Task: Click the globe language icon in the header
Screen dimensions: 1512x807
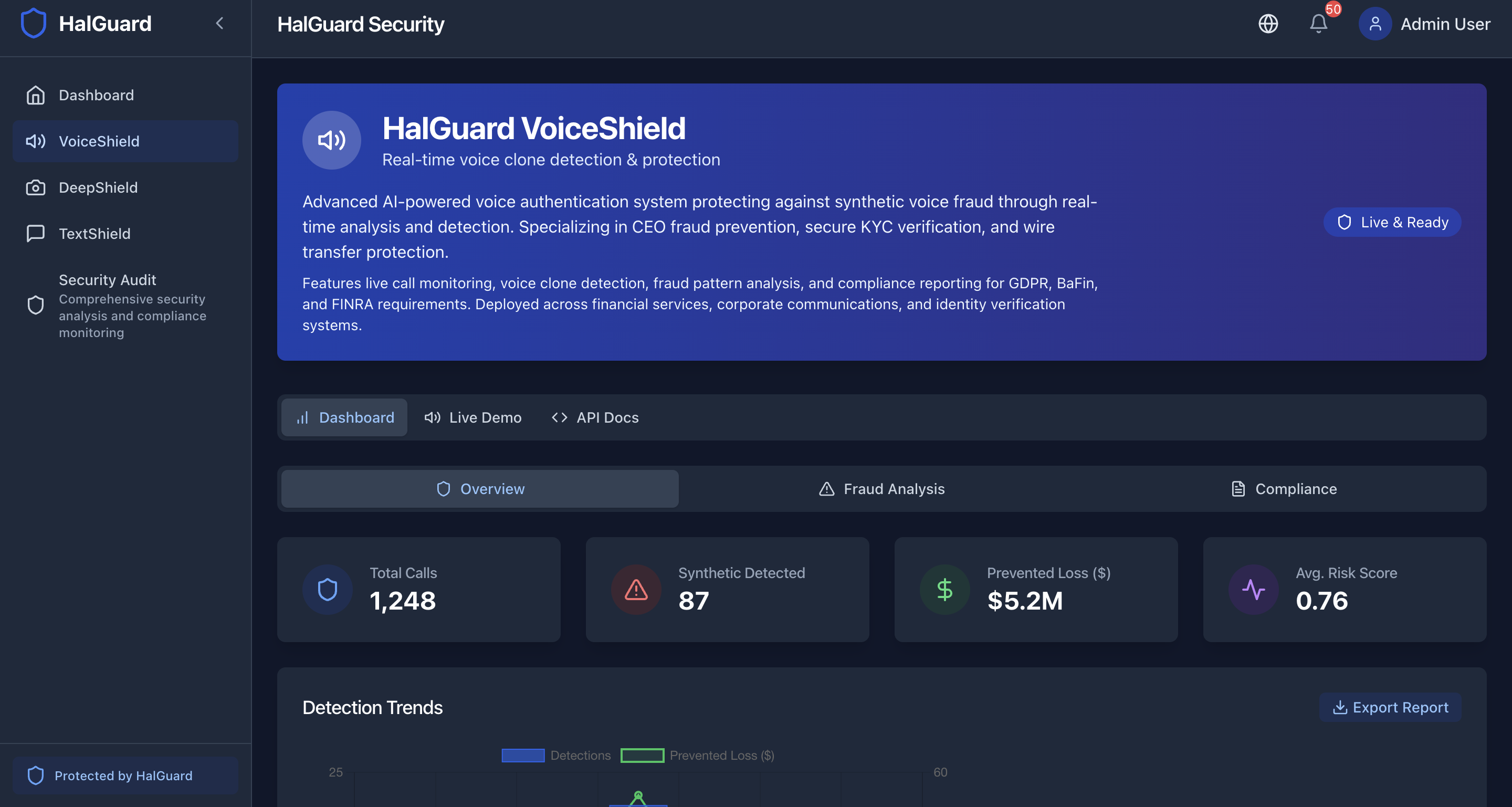Action: 1268,24
